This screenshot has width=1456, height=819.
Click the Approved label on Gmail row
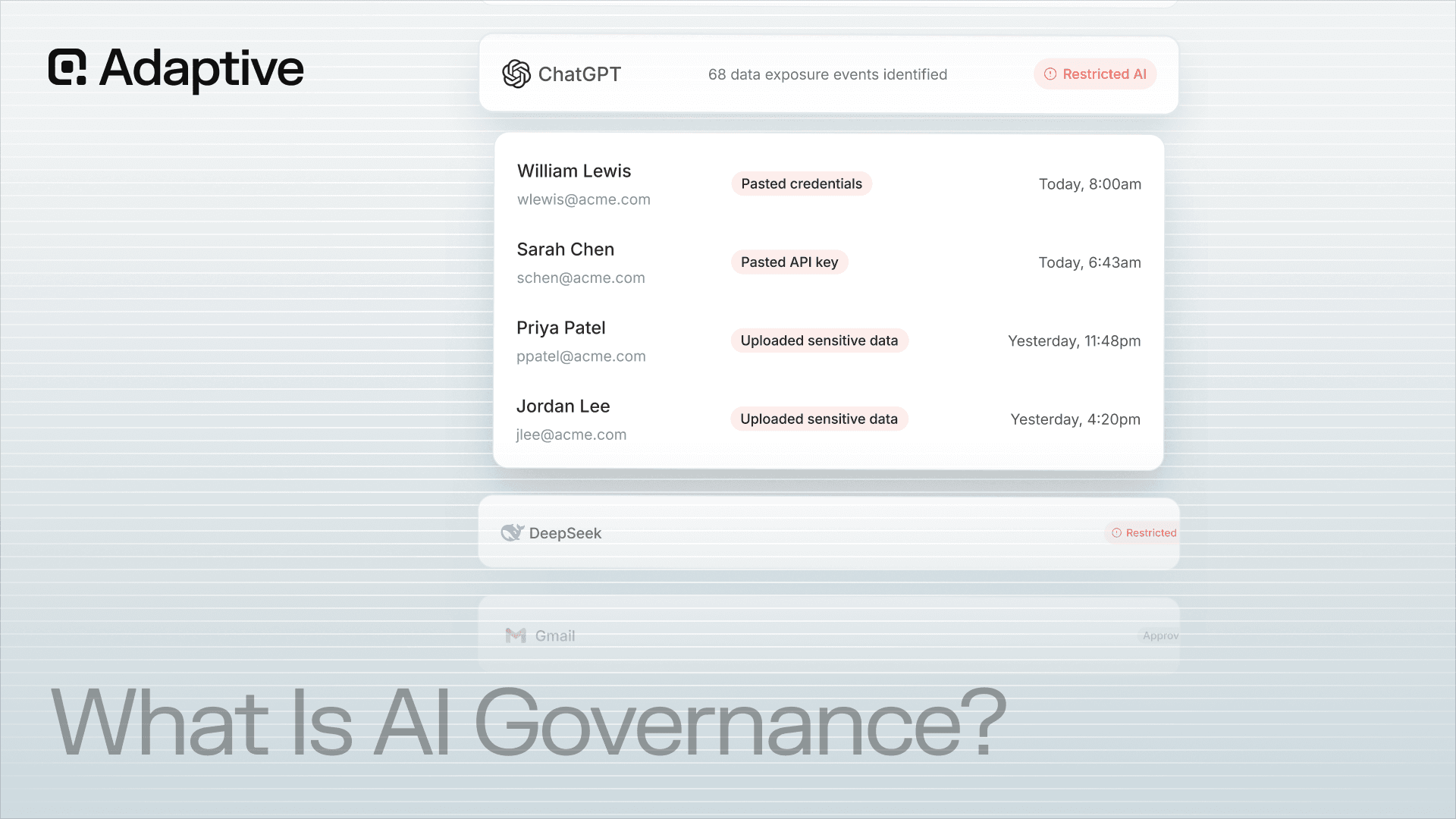pos(1161,635)
